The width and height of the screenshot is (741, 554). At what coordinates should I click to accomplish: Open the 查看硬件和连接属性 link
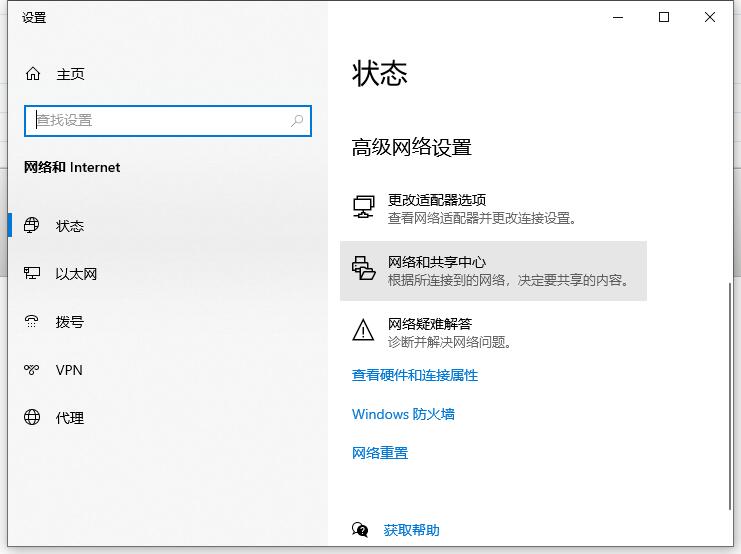coord(415,375)
